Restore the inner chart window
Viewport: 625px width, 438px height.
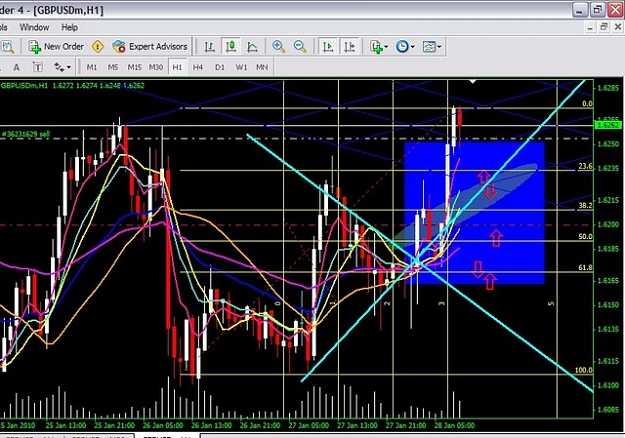[x=604, y=27]
